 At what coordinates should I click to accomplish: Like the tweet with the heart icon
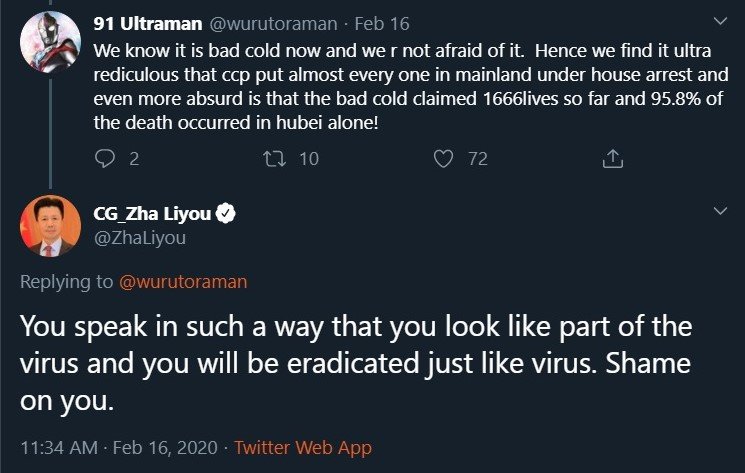[443, 159]
